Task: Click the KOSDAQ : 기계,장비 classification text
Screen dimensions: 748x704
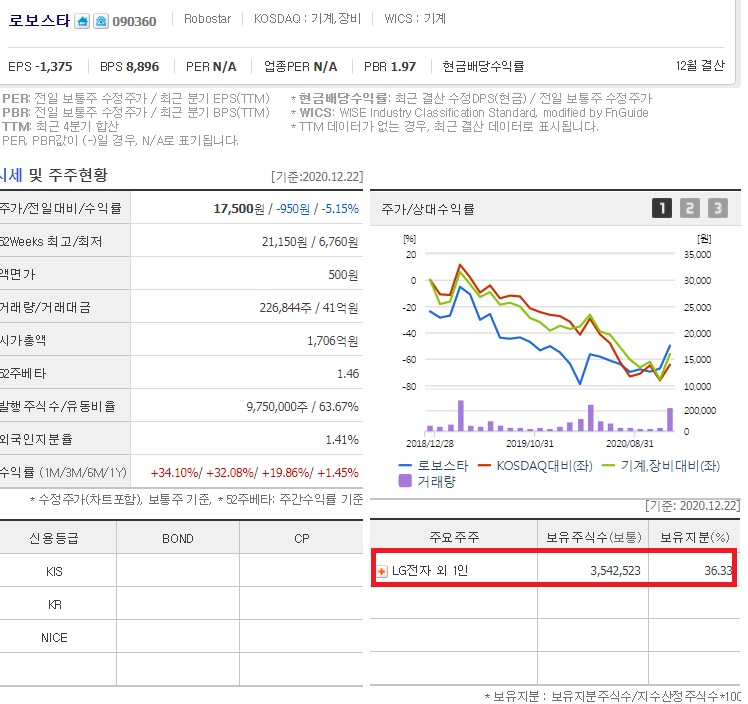Action: [307, 19]
